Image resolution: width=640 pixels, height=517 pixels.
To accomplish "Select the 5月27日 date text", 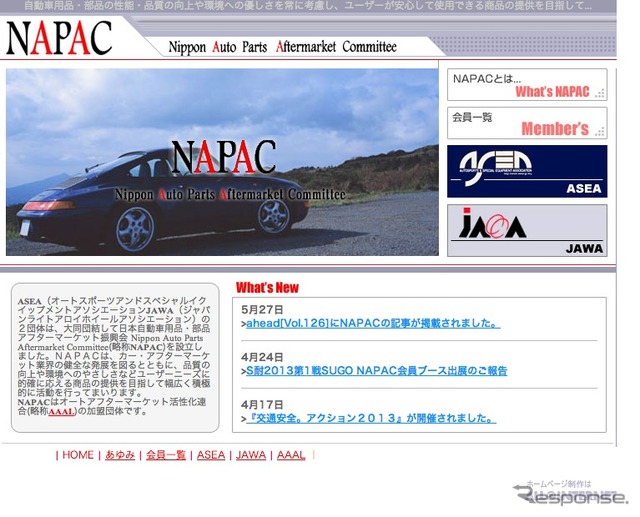I will [x=262, y=310].
